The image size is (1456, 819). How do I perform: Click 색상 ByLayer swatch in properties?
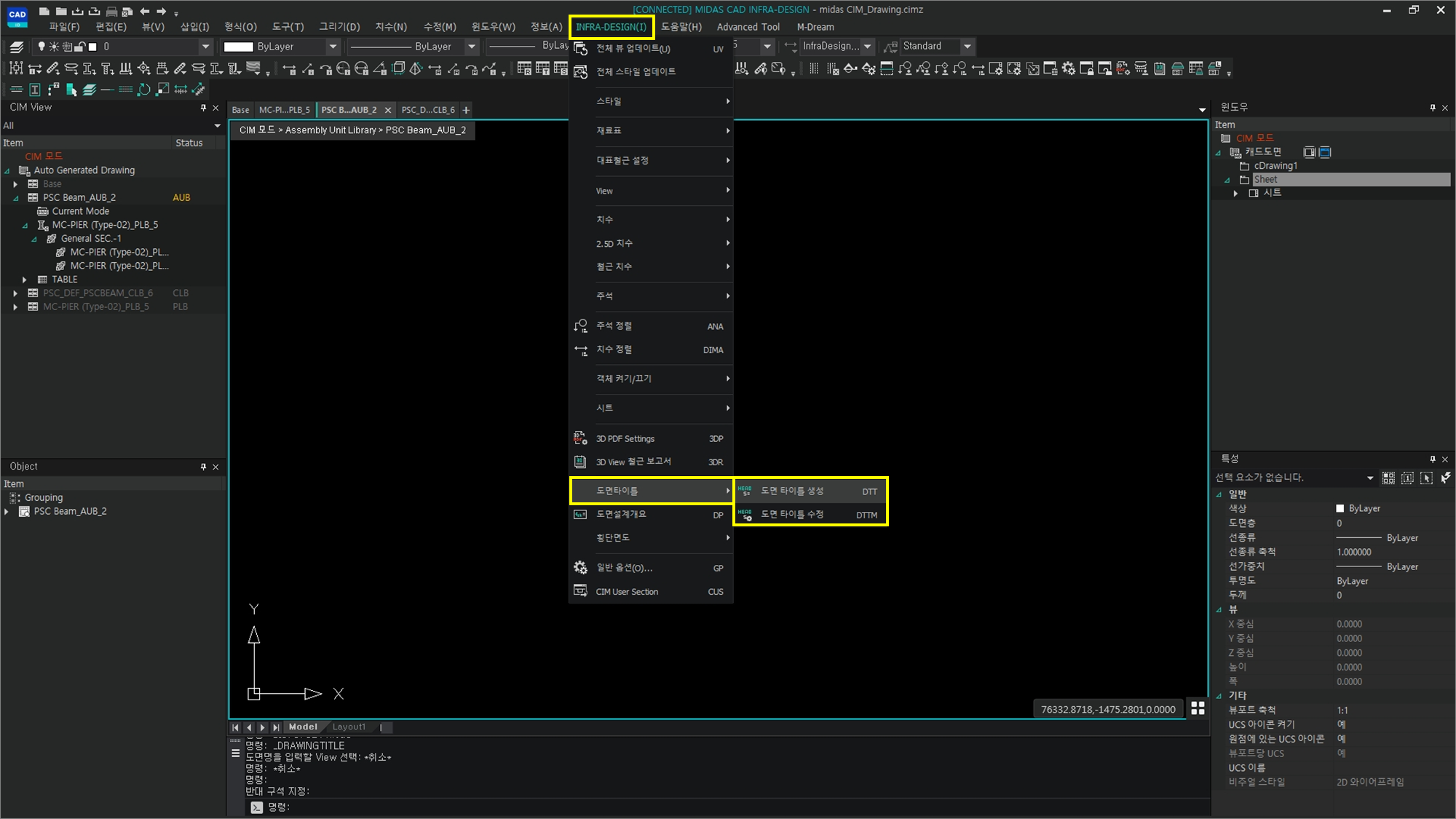[x=1340, y=509]
